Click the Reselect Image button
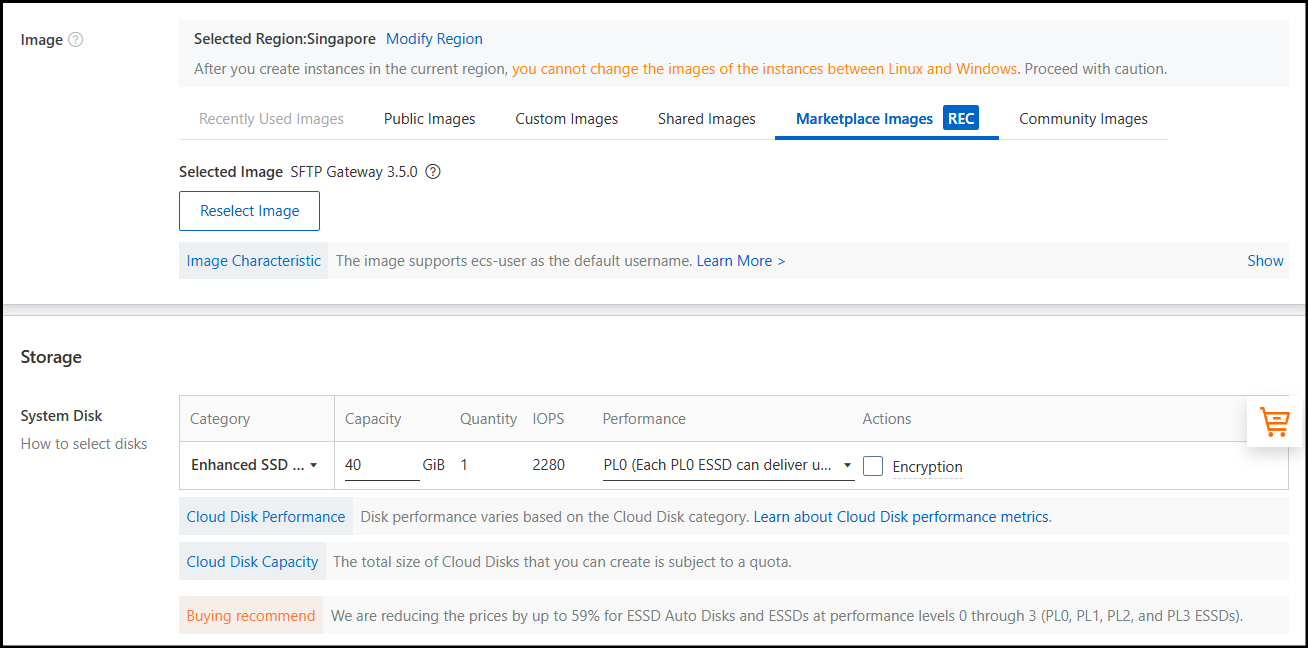The image size is (1308, 648). click(249, 211)
